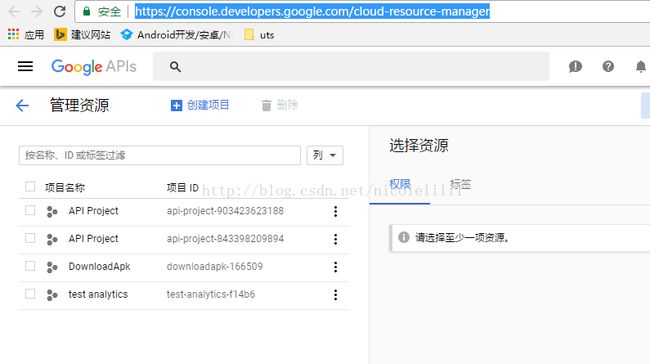
Task: Click project icon for api-project-903423623188
Action: [x=52, y=211]
